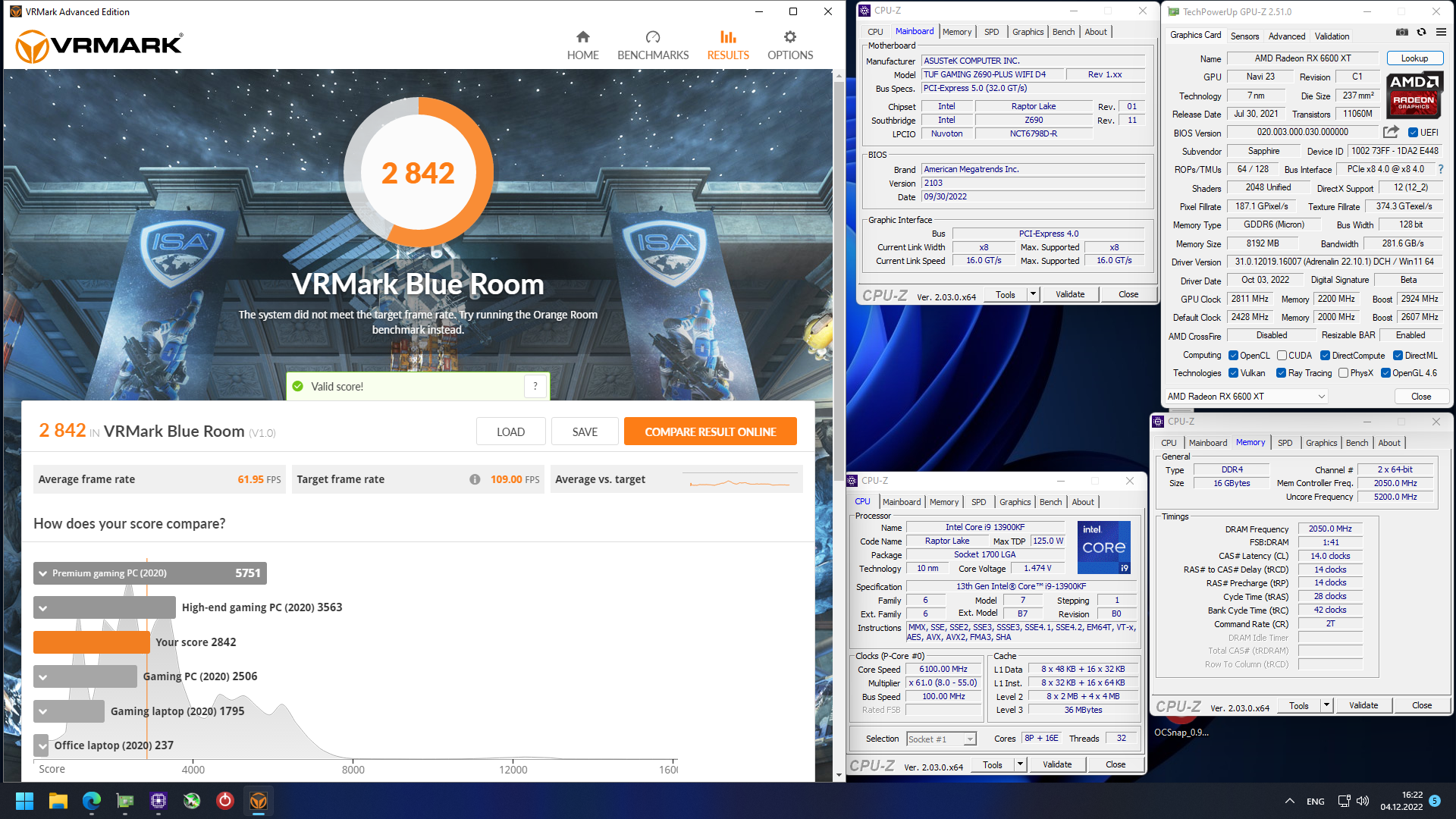Viewport: 1456px width, 819px height.
Task: Open Socket #1 selection dropdown
Action: pyautogui.click(x=941, y=739)
